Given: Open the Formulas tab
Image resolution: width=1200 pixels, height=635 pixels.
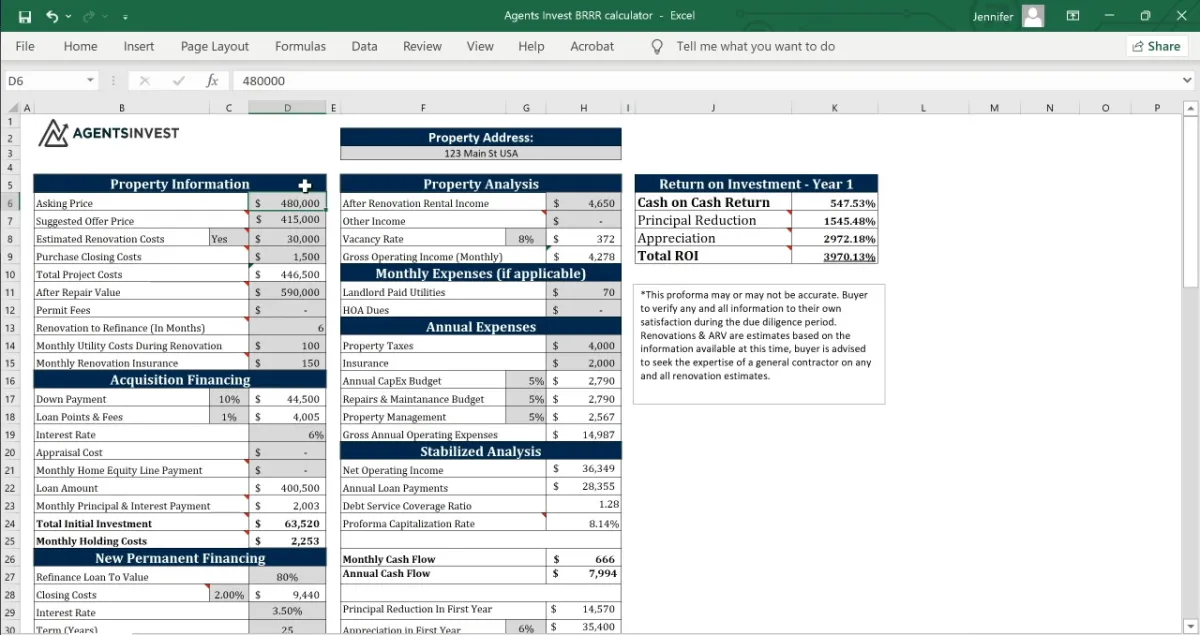Looking at the screenshot, I should [x=300, y=46].
